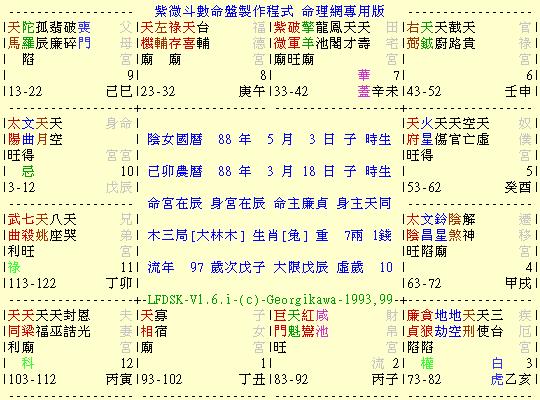Screen dimensions: 540x400
Task: Click the 太陰 star label
Action: 413,227
